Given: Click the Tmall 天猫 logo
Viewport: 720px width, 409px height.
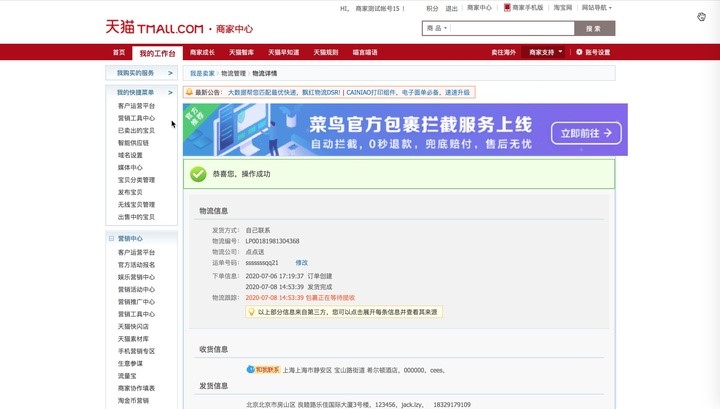Looking at the screenshot, I should click(154, 27).
